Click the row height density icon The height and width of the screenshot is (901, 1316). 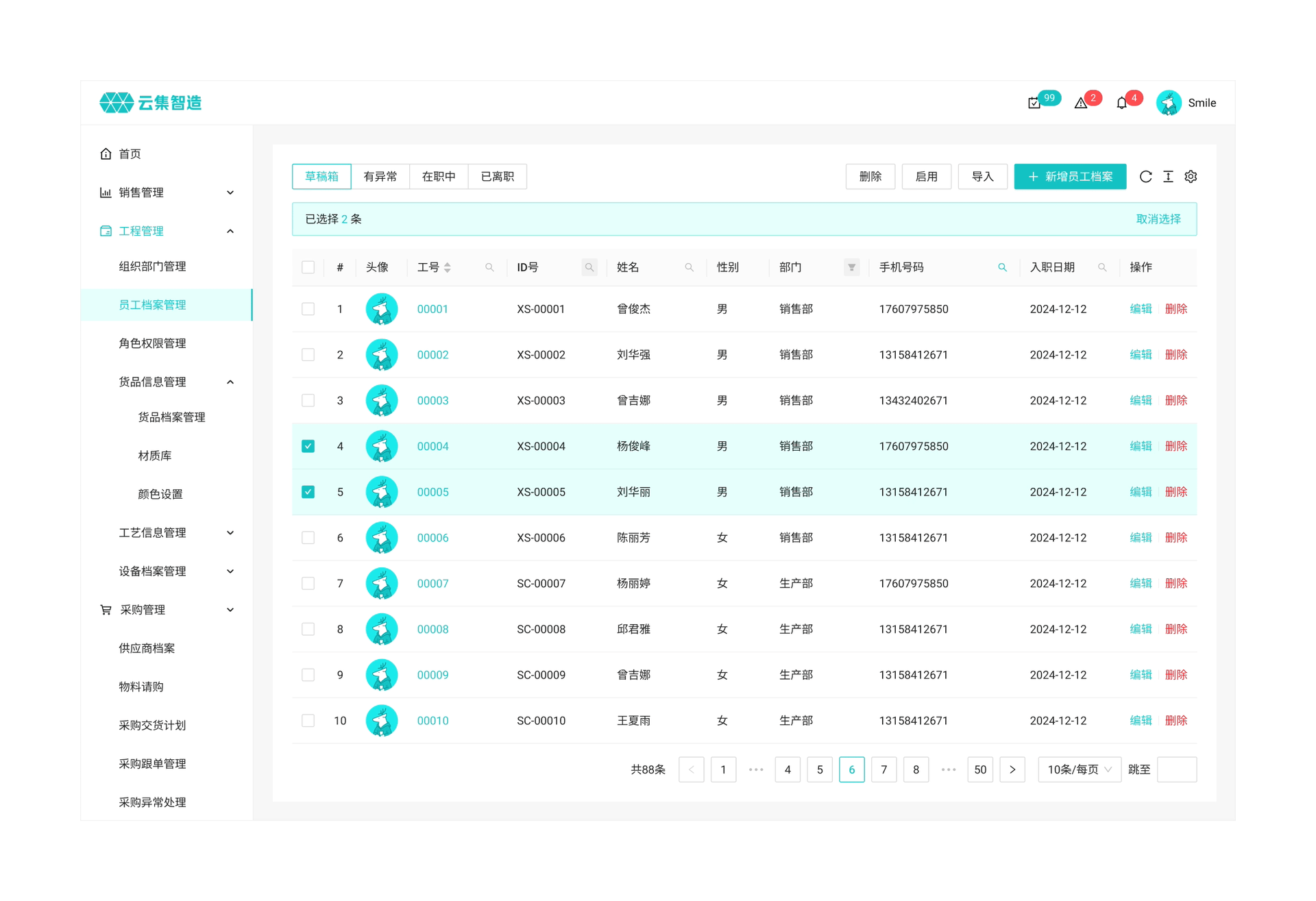pos(1168,177)
